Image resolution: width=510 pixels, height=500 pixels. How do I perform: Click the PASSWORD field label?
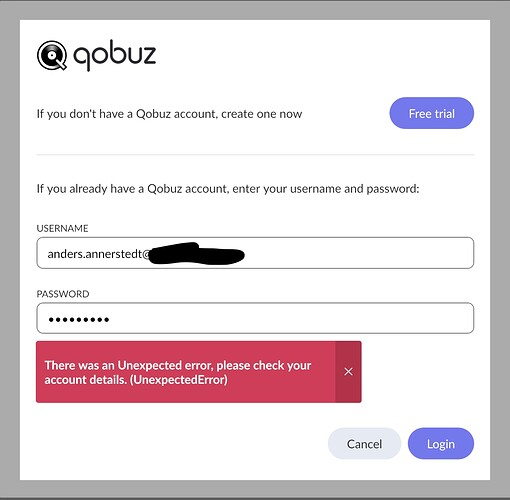[63, 294]
